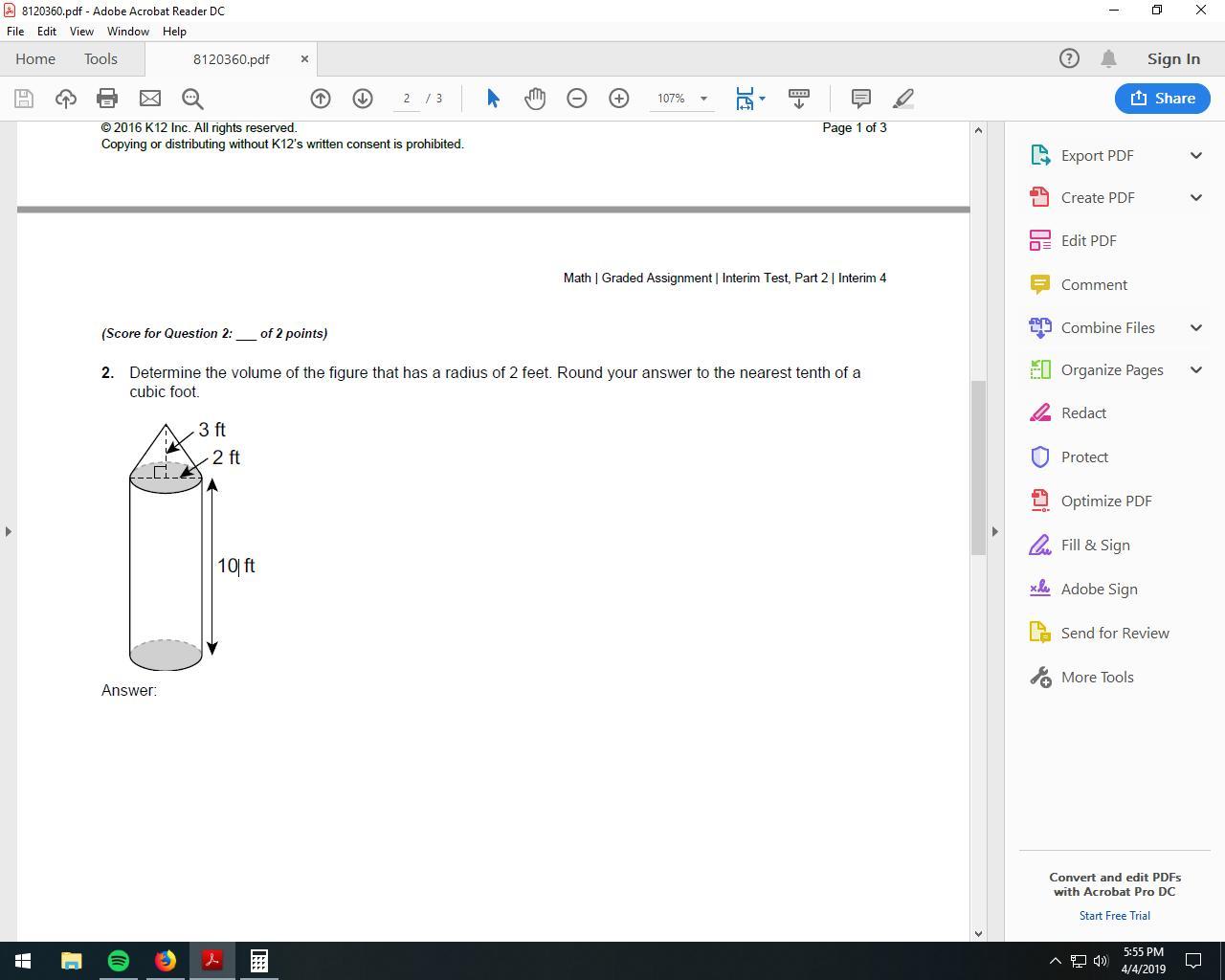Image resolution: width=1225 pixels, height=980 pixels.
Task: Open the View menu
Action: tap(81, 32)
